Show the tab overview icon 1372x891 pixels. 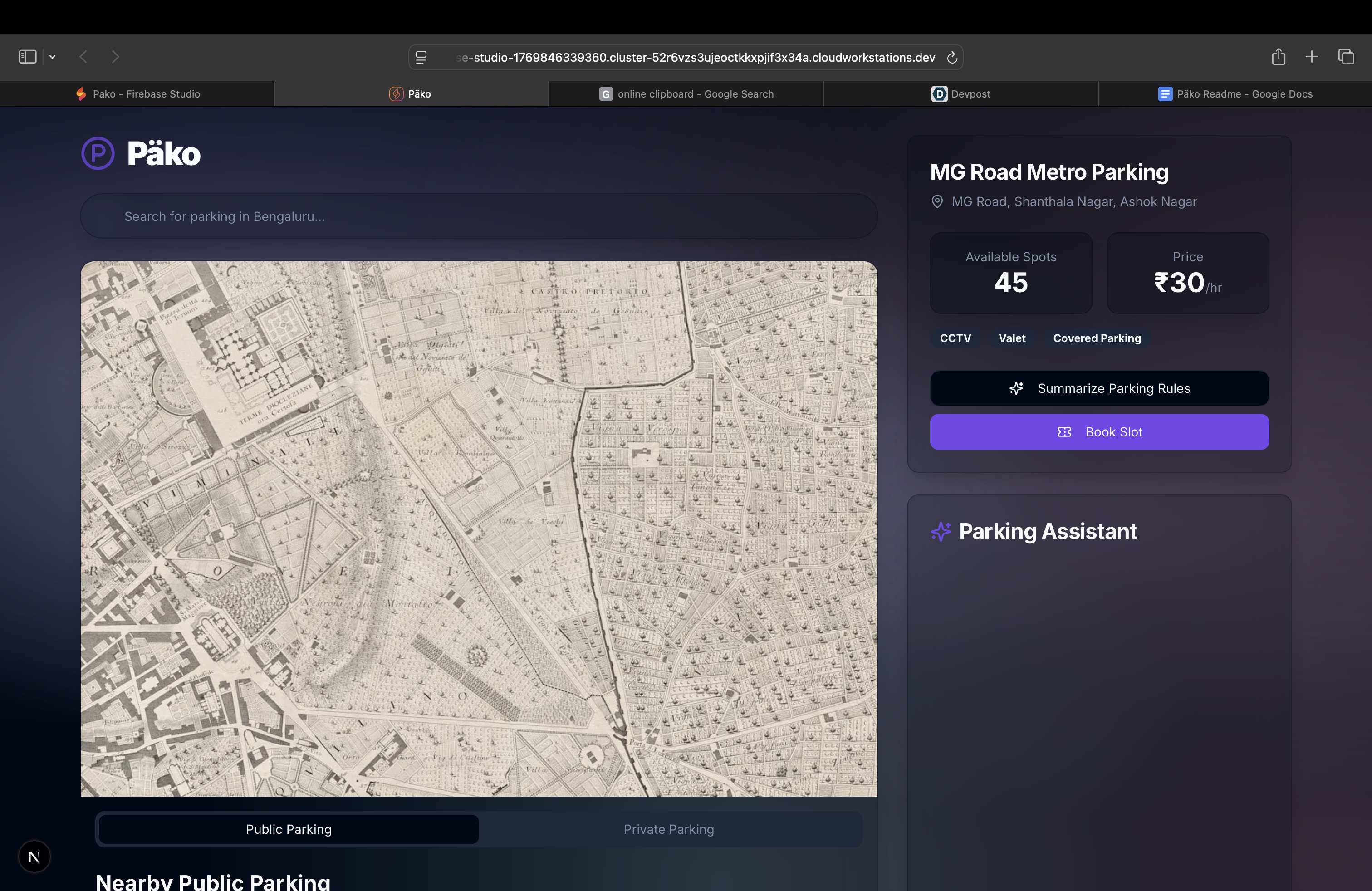(1346, 56)
